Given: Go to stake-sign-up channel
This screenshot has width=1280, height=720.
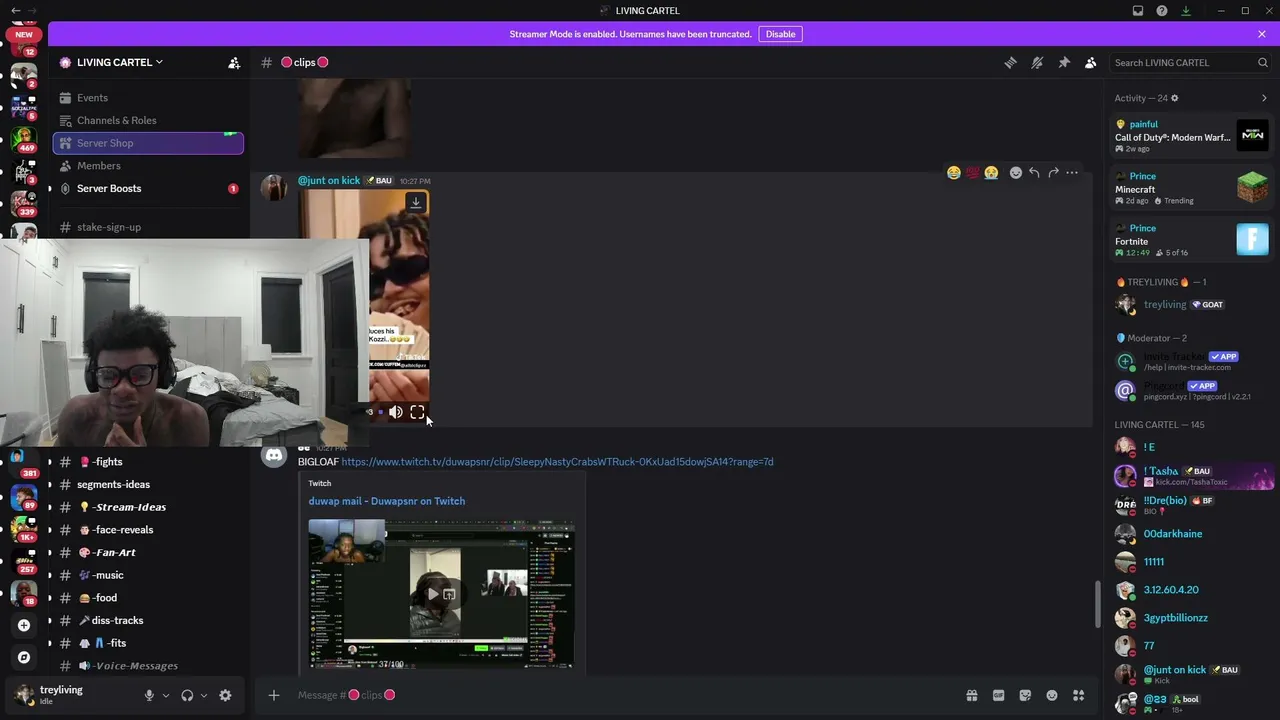Looking at the screenshot, I should coord(146,227).
